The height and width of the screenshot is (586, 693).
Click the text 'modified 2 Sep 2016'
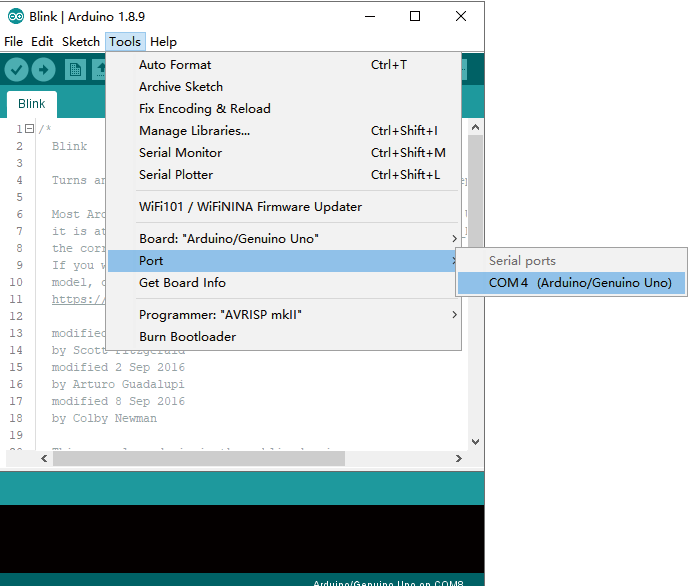(118, 367)
